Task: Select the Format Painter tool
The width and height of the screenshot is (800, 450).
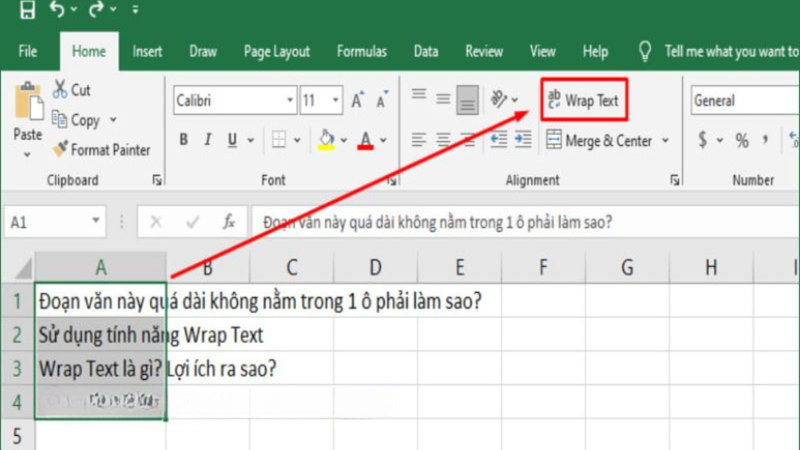Action: pyautogui.click(x=101, y=149)
